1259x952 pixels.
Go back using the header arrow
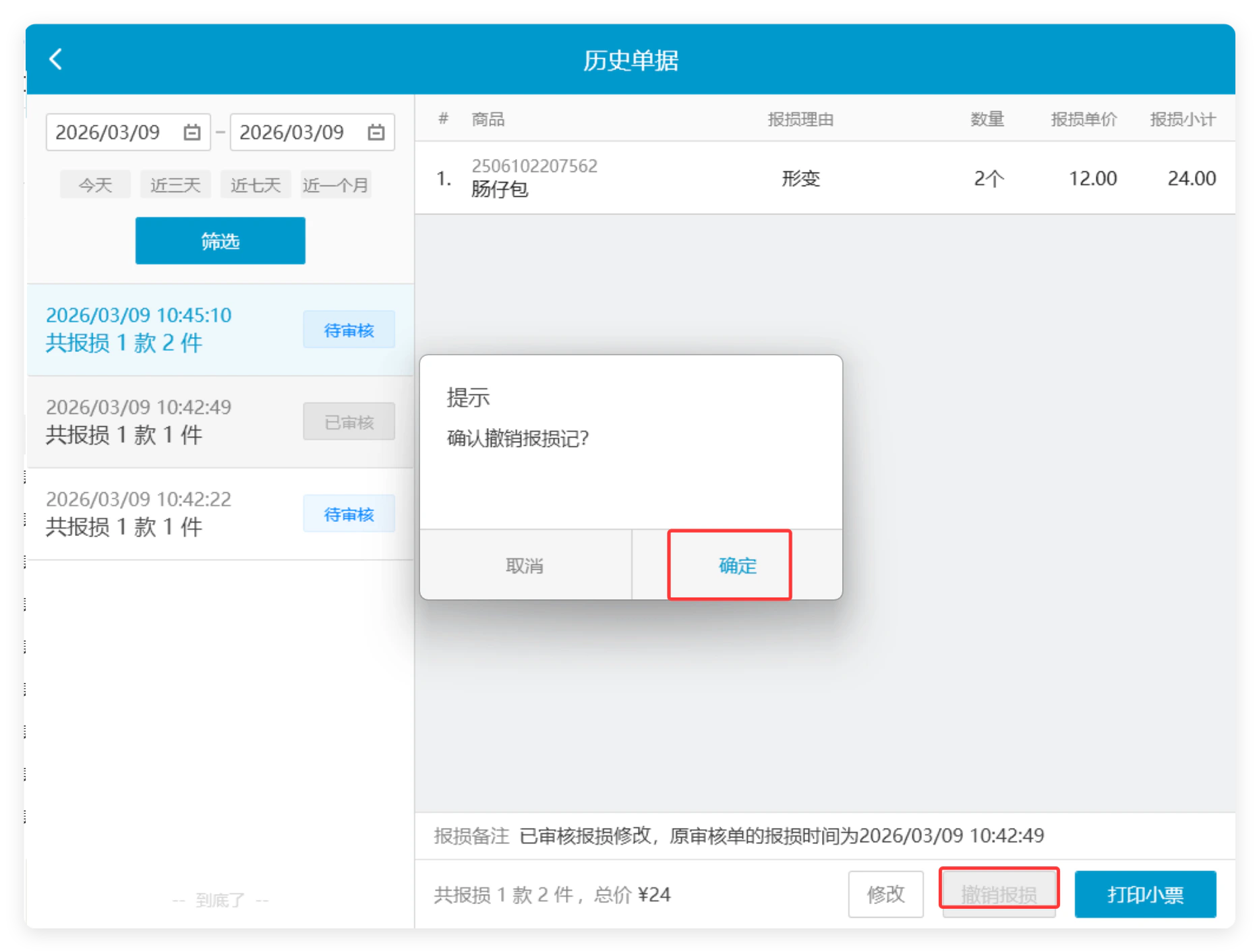click(56, 59)
